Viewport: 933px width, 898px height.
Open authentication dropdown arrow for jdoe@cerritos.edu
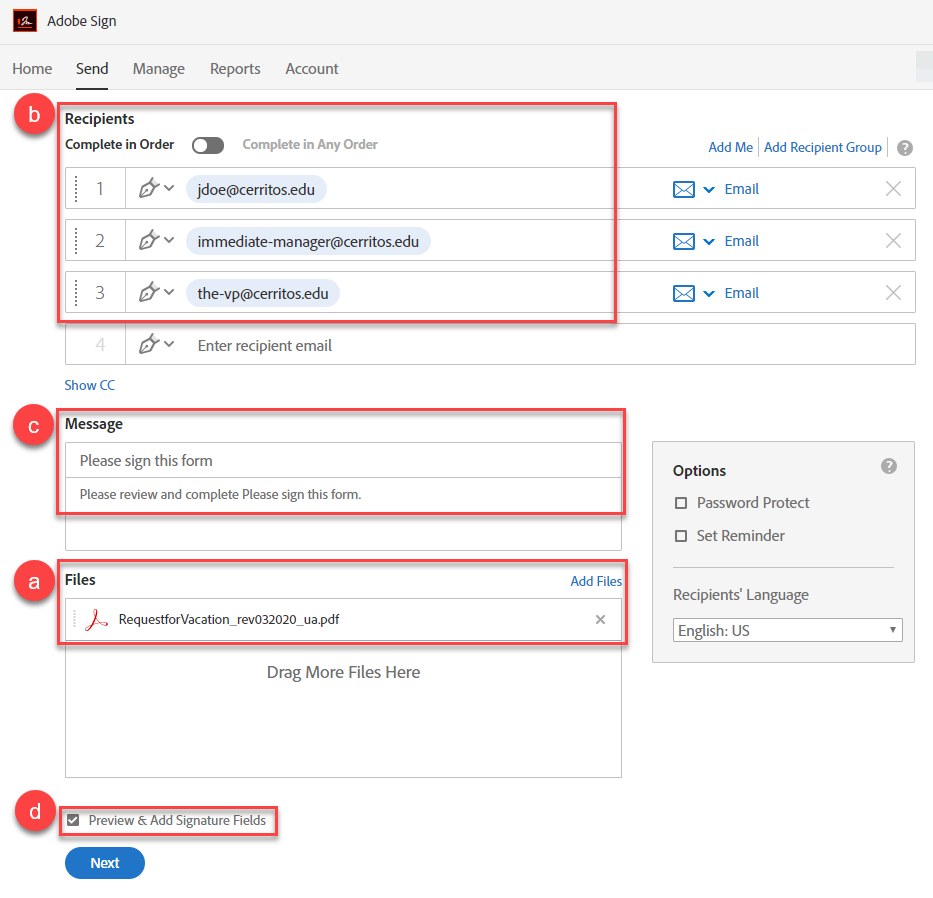click(x=709, y=190)
